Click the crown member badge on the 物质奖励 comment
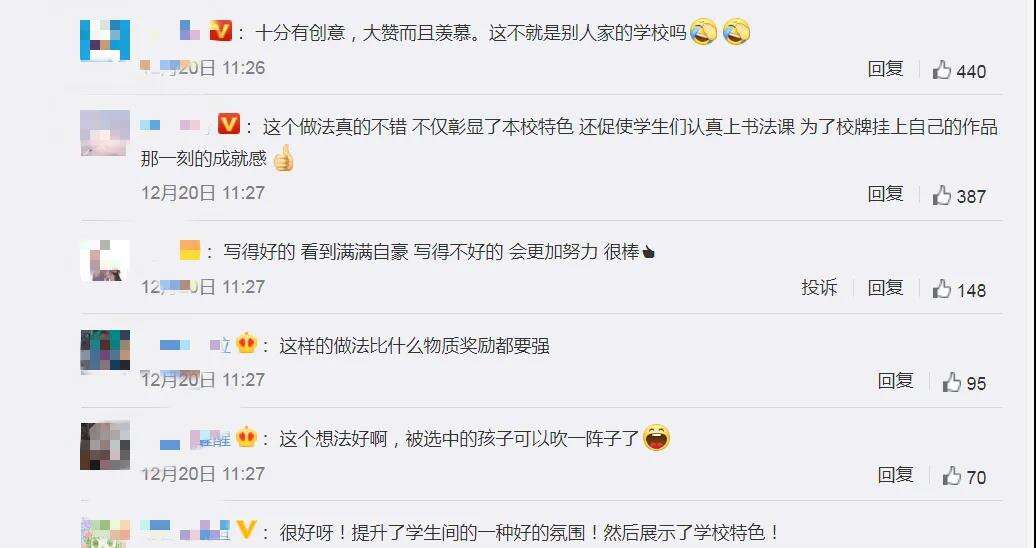 point(246,344)
